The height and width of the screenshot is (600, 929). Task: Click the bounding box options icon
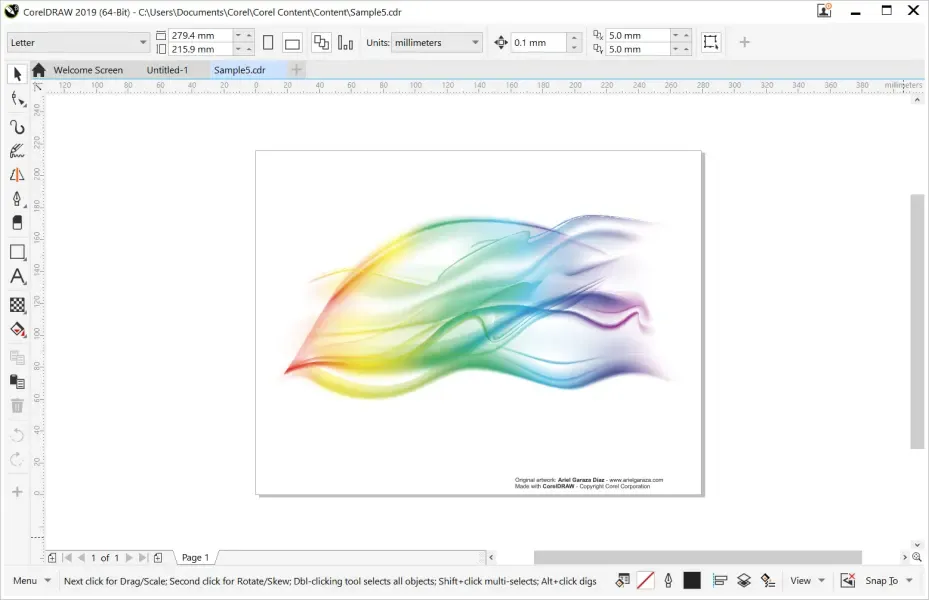[710, 42]
